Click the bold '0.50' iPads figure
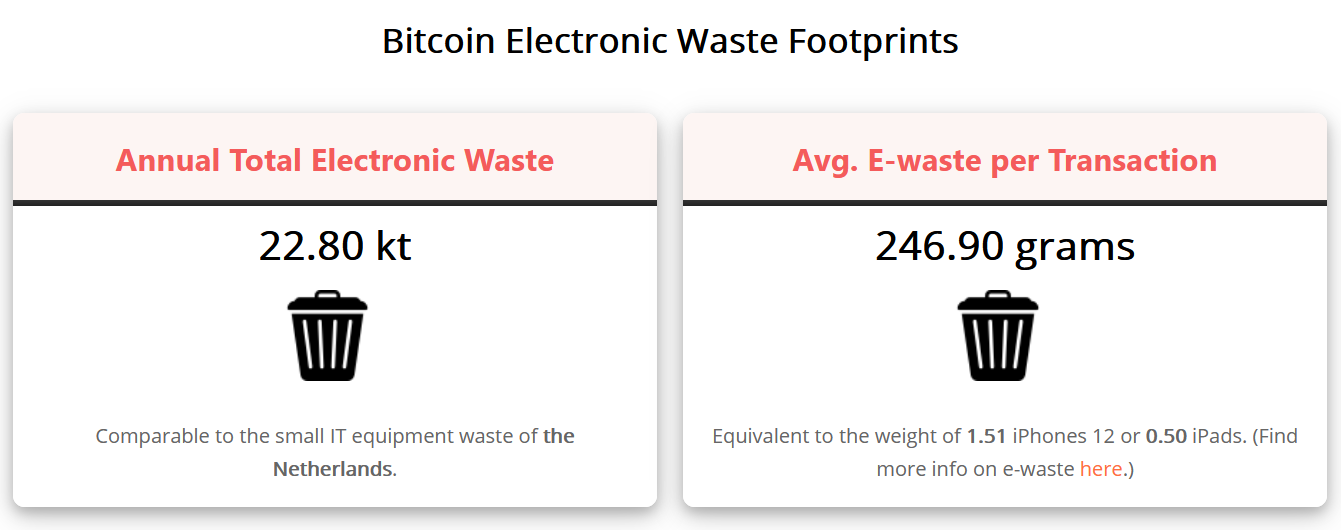Viewport: 1341px width, 530px height. (x=1166, y=437)
